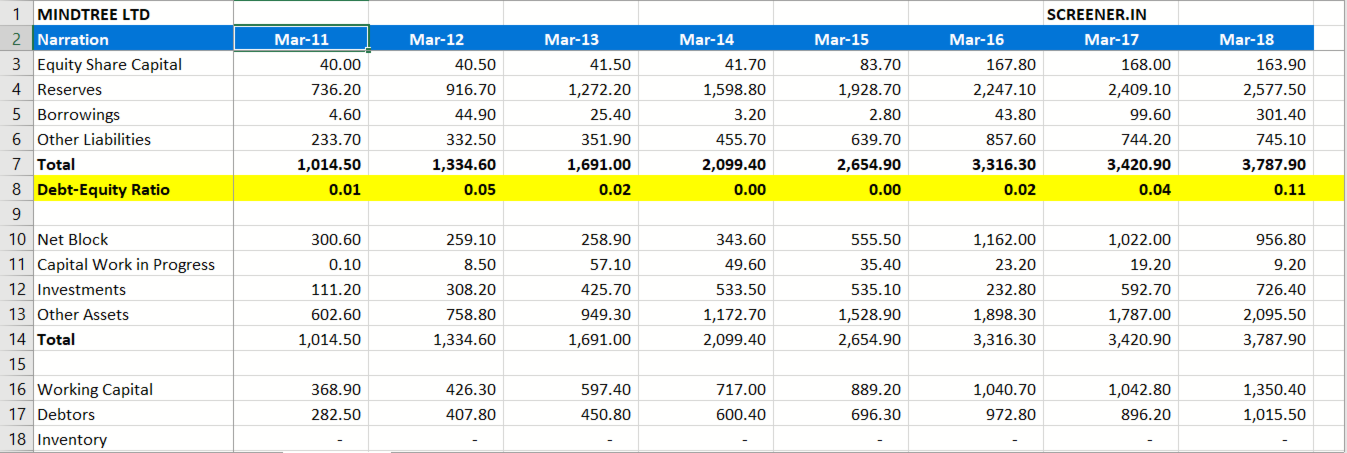The width and height of the screenshot is (1347, 453).
Task: Click Borrowings value 301.40
Action: pos(1281,114)
